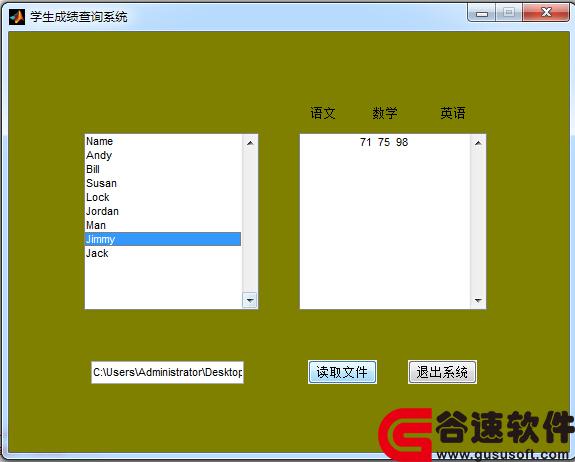
Task: Click the file path input field
Action: (167, 373)
